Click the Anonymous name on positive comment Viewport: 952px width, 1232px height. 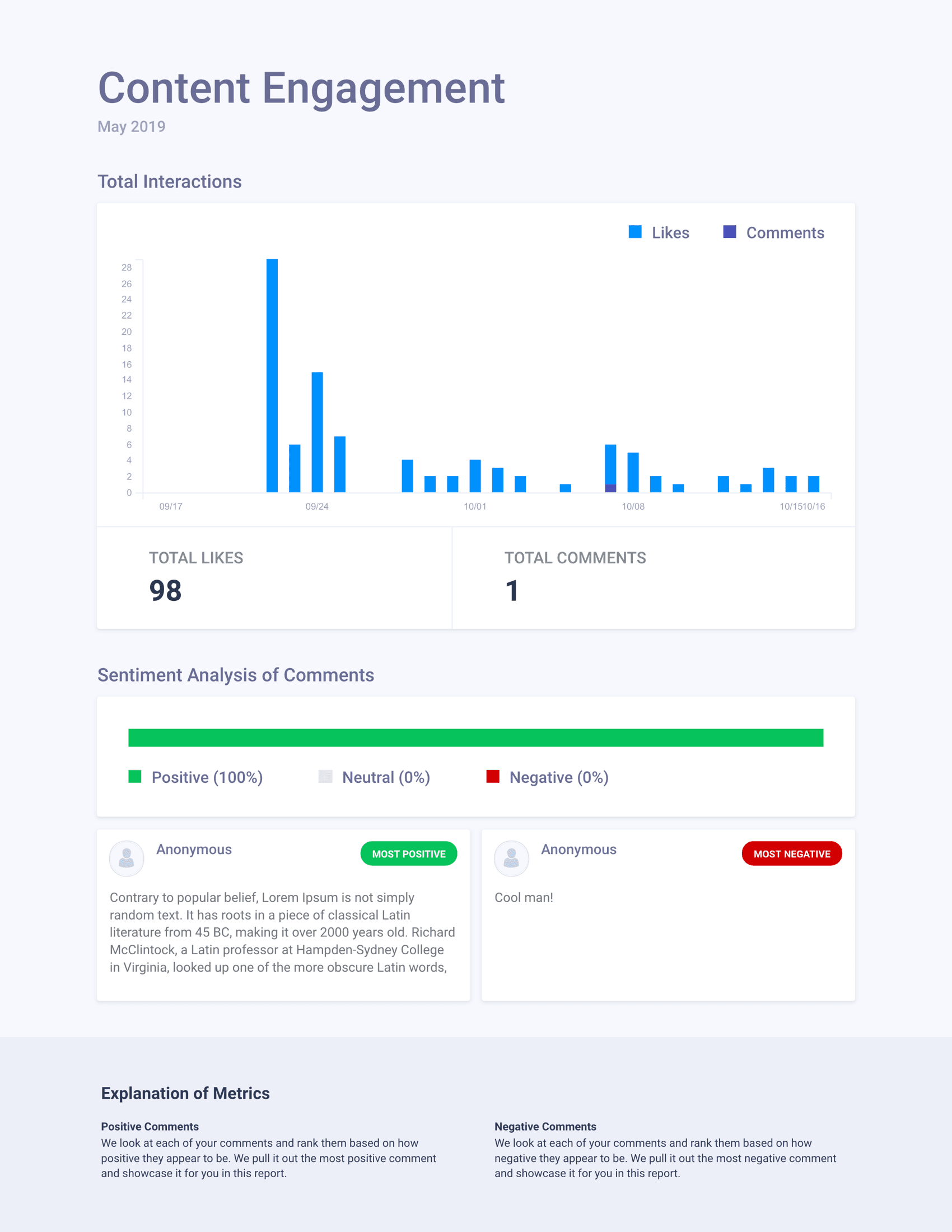[x=194, y=850]
